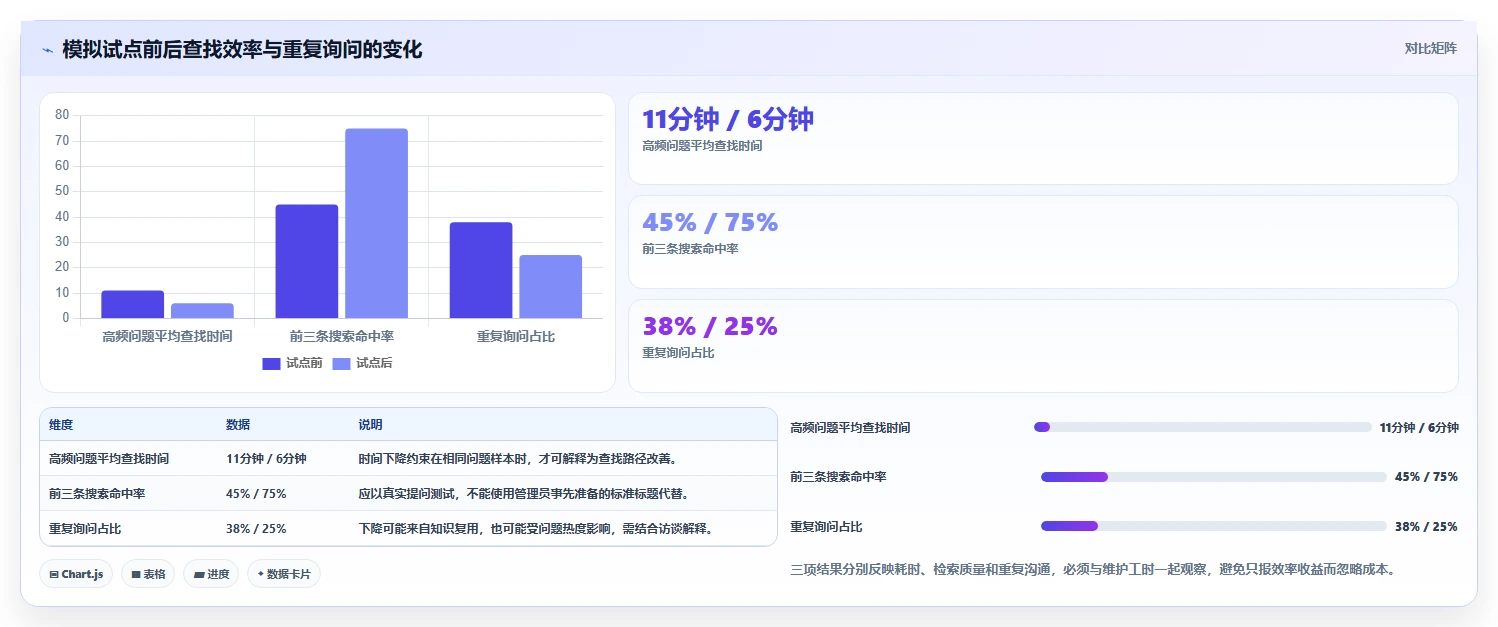Screen dimensions: 1498x627
Task: Click the 38% / 25% data card value
Action: click(x=710, y=327)
